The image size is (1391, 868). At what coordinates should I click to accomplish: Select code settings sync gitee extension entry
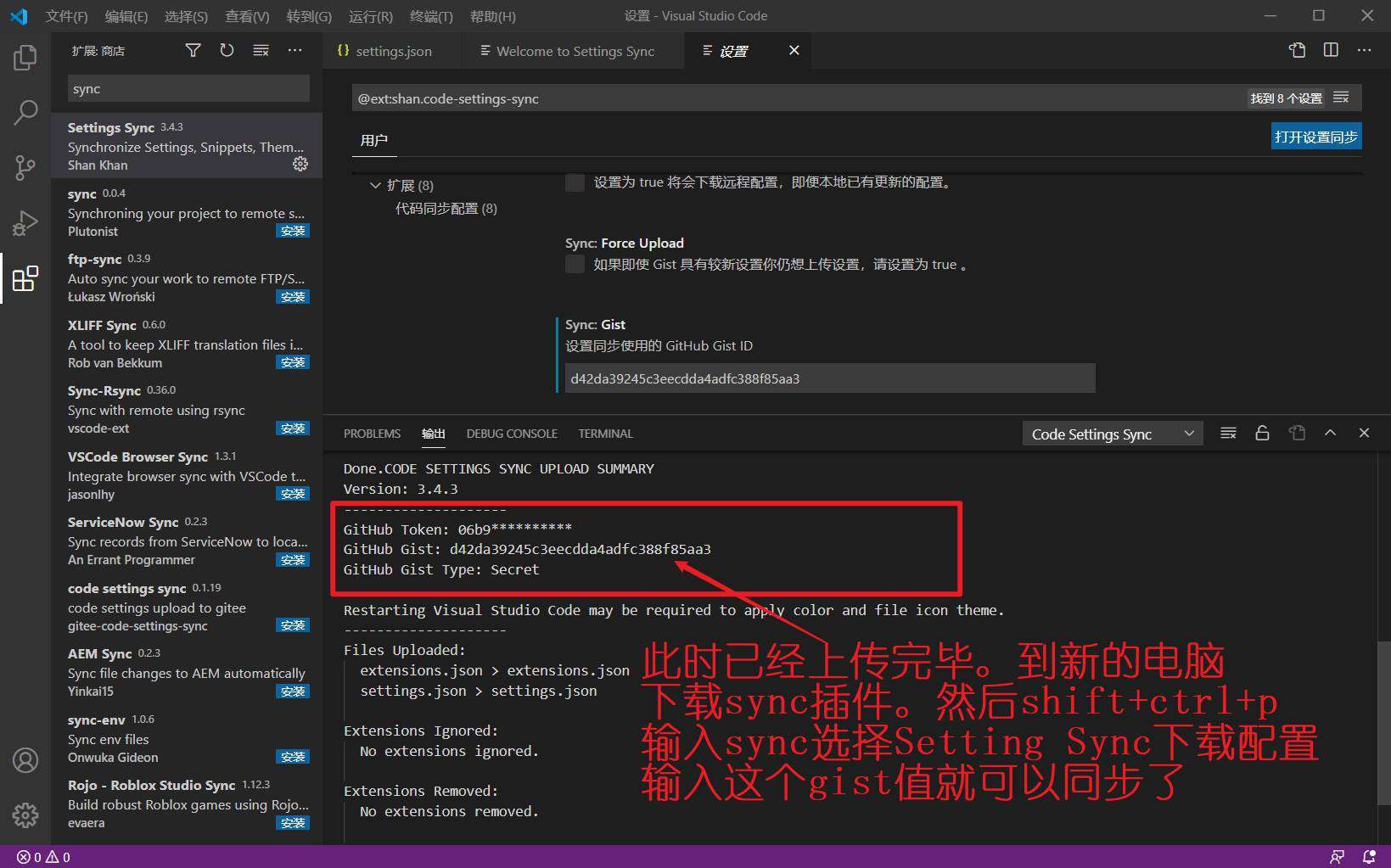[187, 607]
